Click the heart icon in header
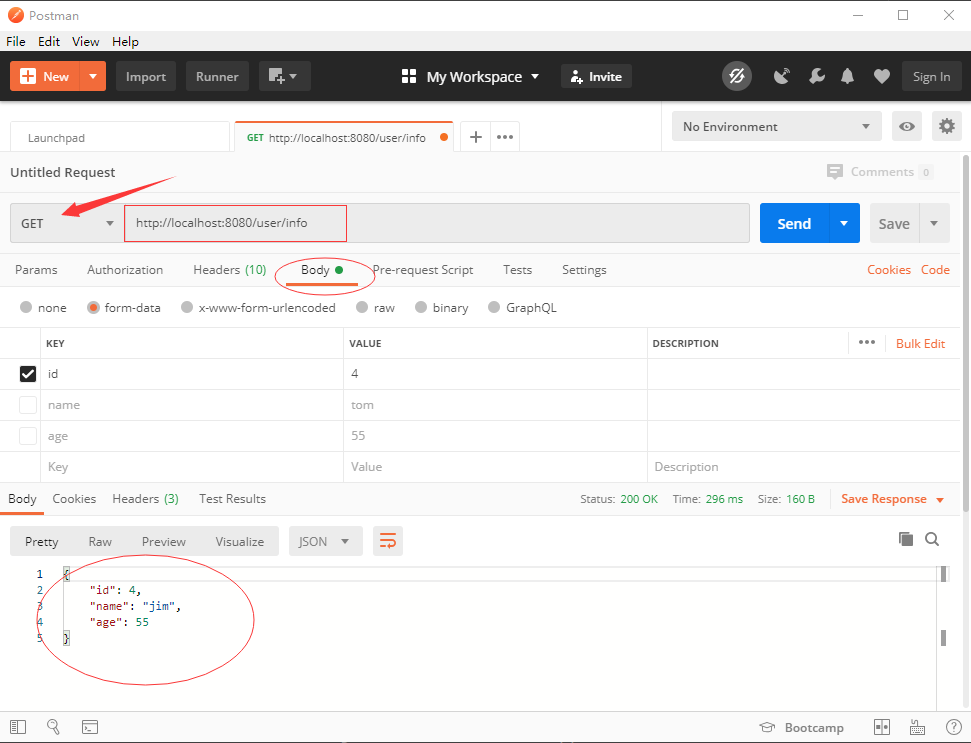 (x=881, y=76)
